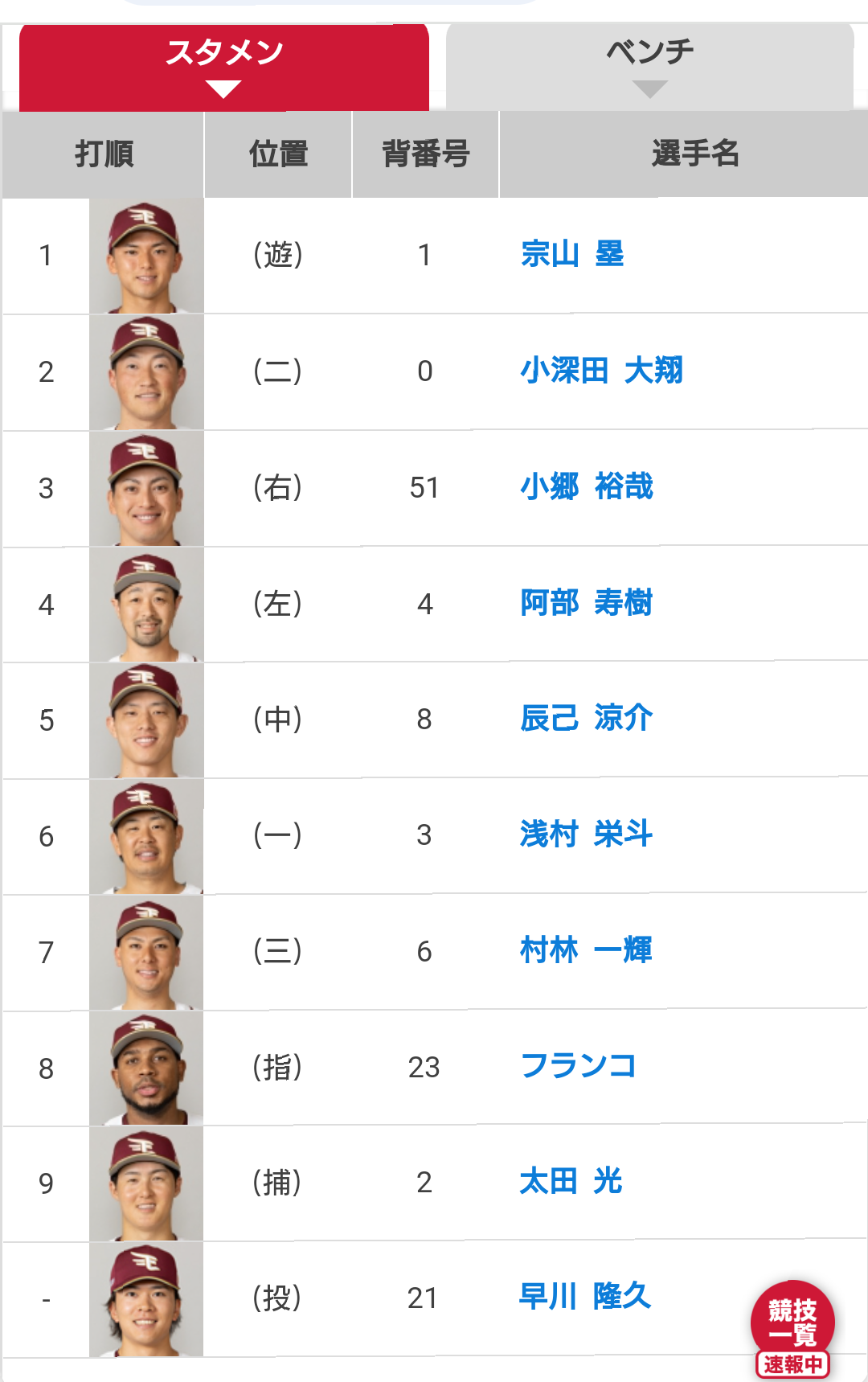The image size is (868, 1382).
Task: Click the white arrow under スタメン
Action: click(x=223, y=89)
